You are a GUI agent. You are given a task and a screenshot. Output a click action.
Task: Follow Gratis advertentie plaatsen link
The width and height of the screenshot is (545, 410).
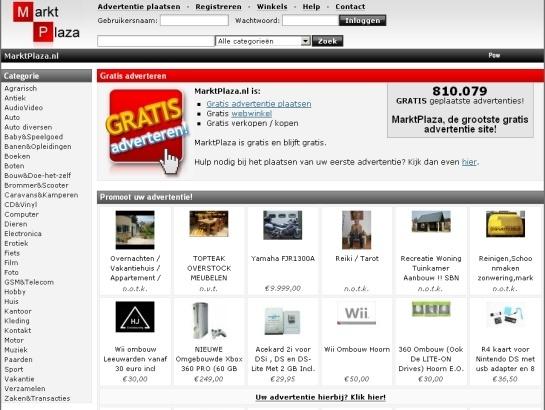[259, 104]
